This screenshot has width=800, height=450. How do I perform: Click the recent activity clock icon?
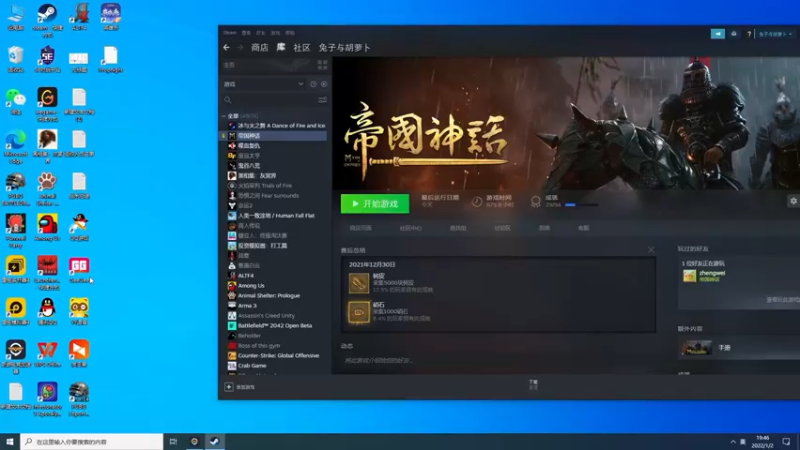pos(313,84)
